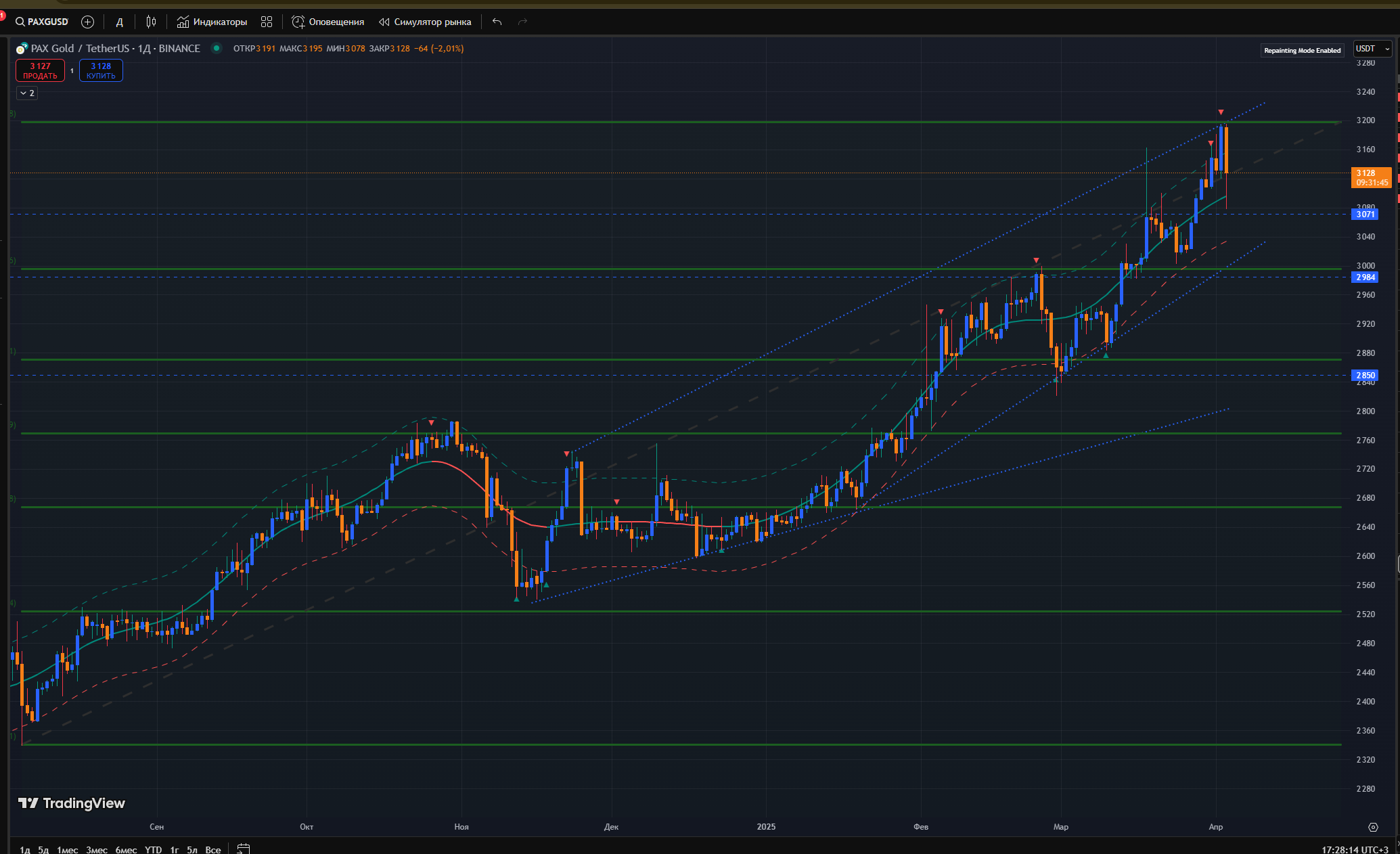
Task: Open indicator templates four-squares icon
Action: (267, 22)
